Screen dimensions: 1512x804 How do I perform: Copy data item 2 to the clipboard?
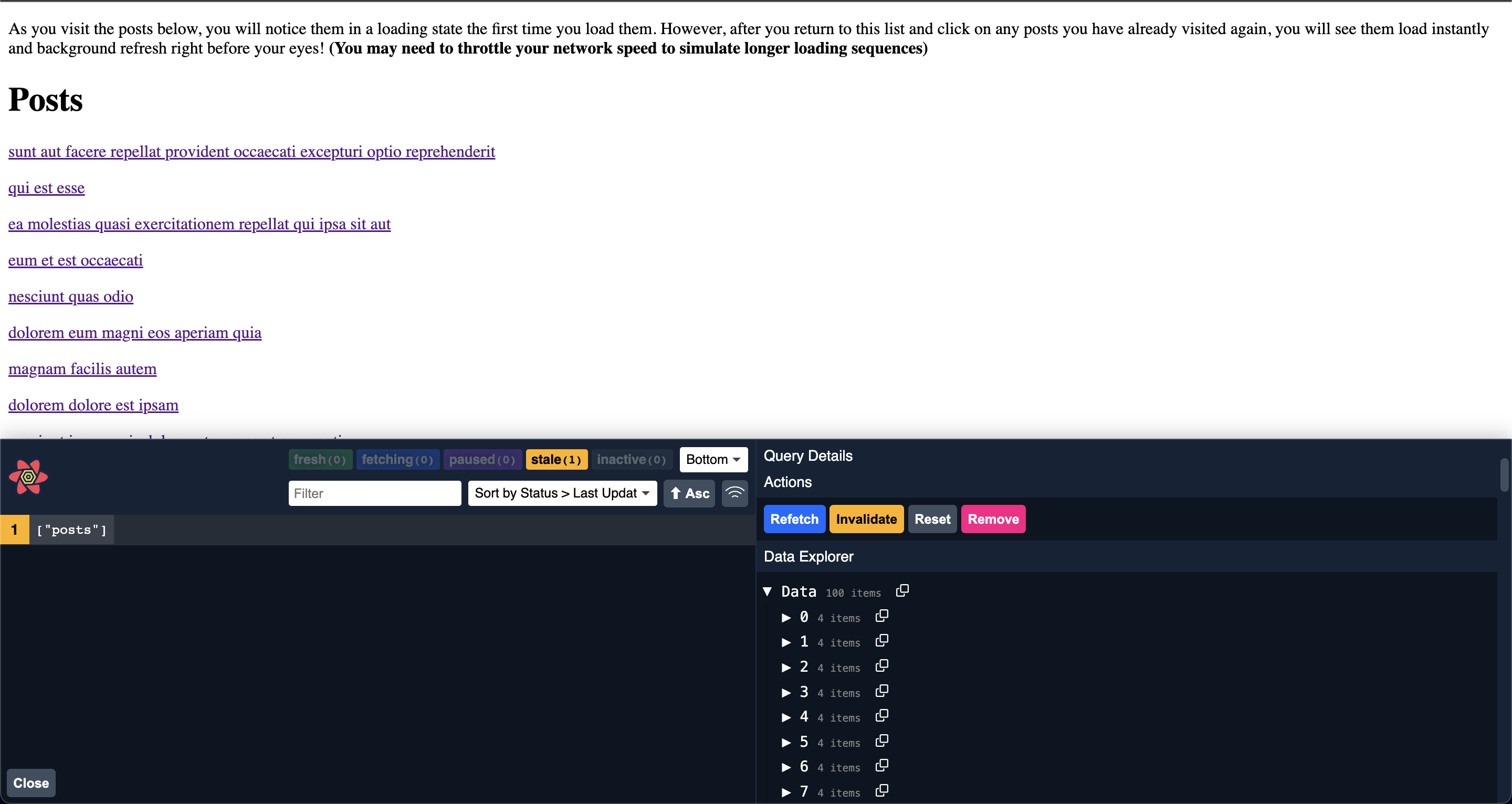coord(881,666)
